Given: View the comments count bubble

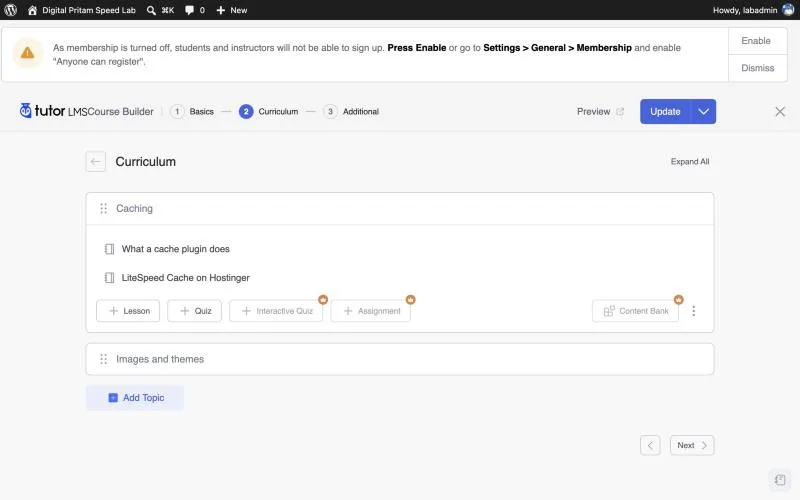Looking at the screenshot, I should (x=195, y=10).
